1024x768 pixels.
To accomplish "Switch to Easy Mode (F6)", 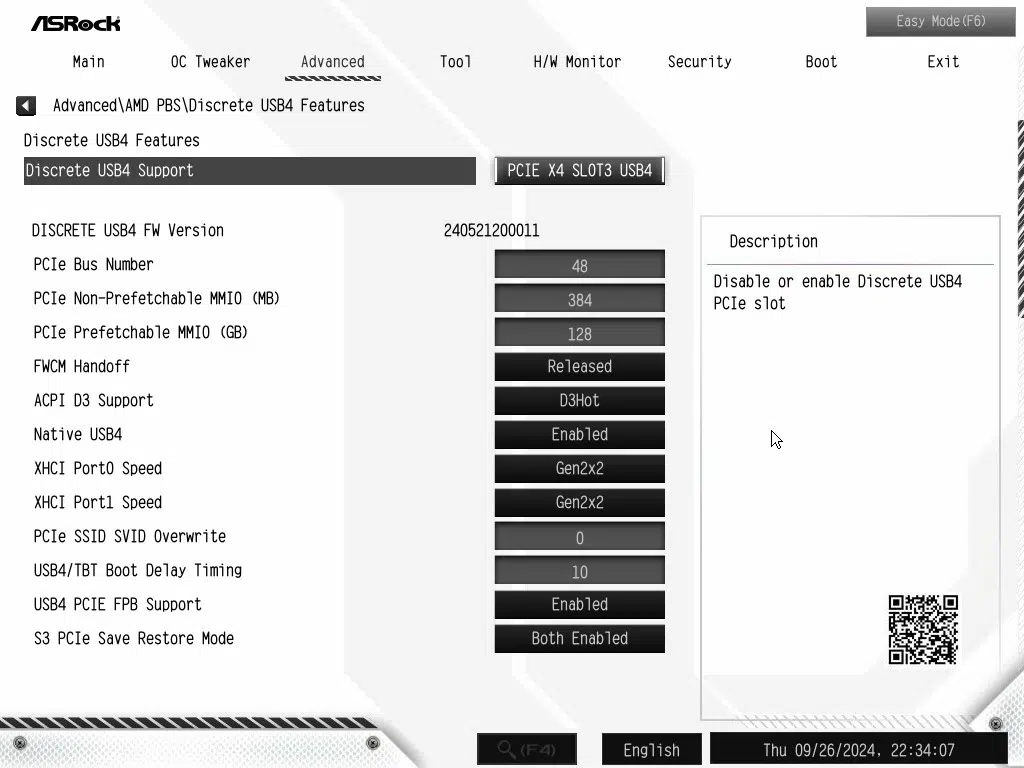I will pyautogui.click(x=940, y=21).
